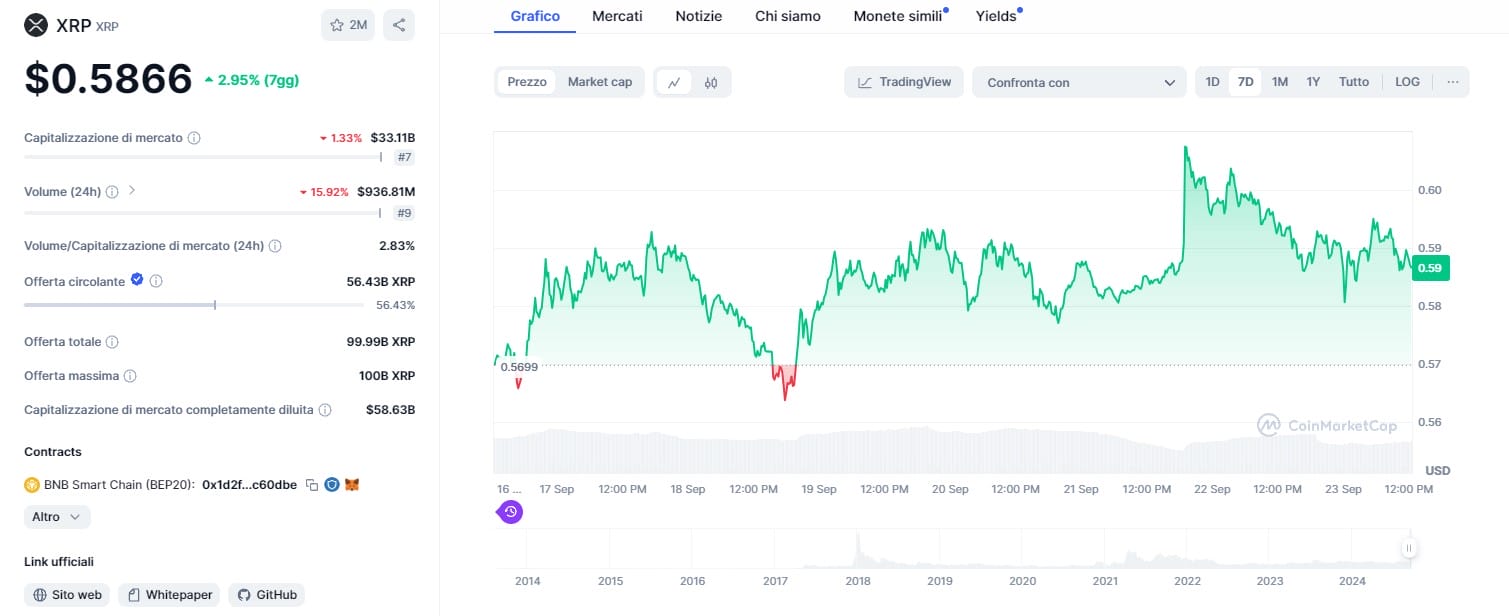Select the line chart view icon

(x=674, y=83)
